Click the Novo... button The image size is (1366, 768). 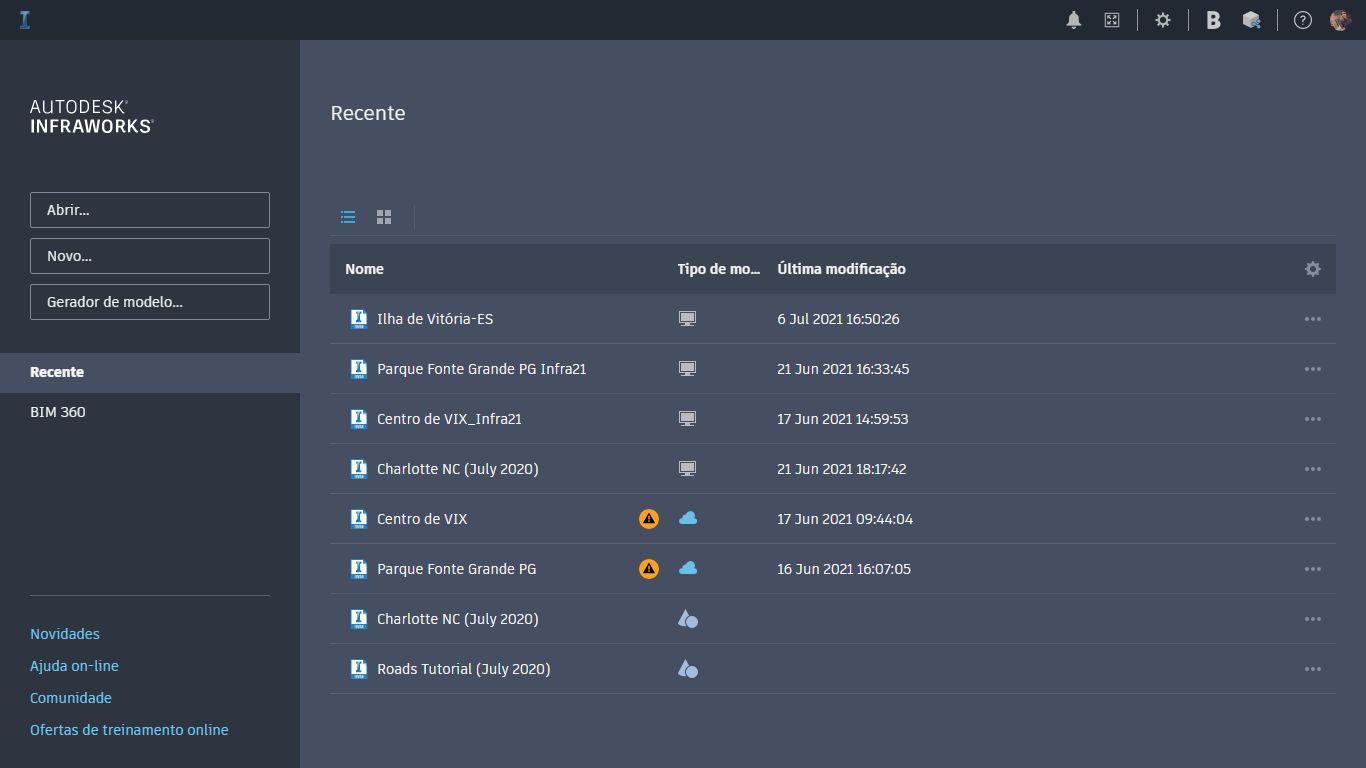[x=150, y=256]
